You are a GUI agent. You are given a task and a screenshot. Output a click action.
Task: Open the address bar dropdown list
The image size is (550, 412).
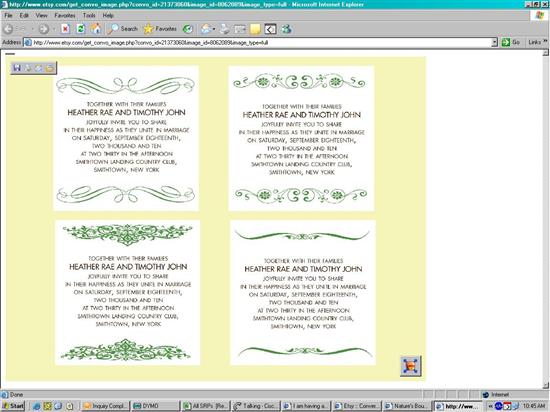(x=494, y=42)
